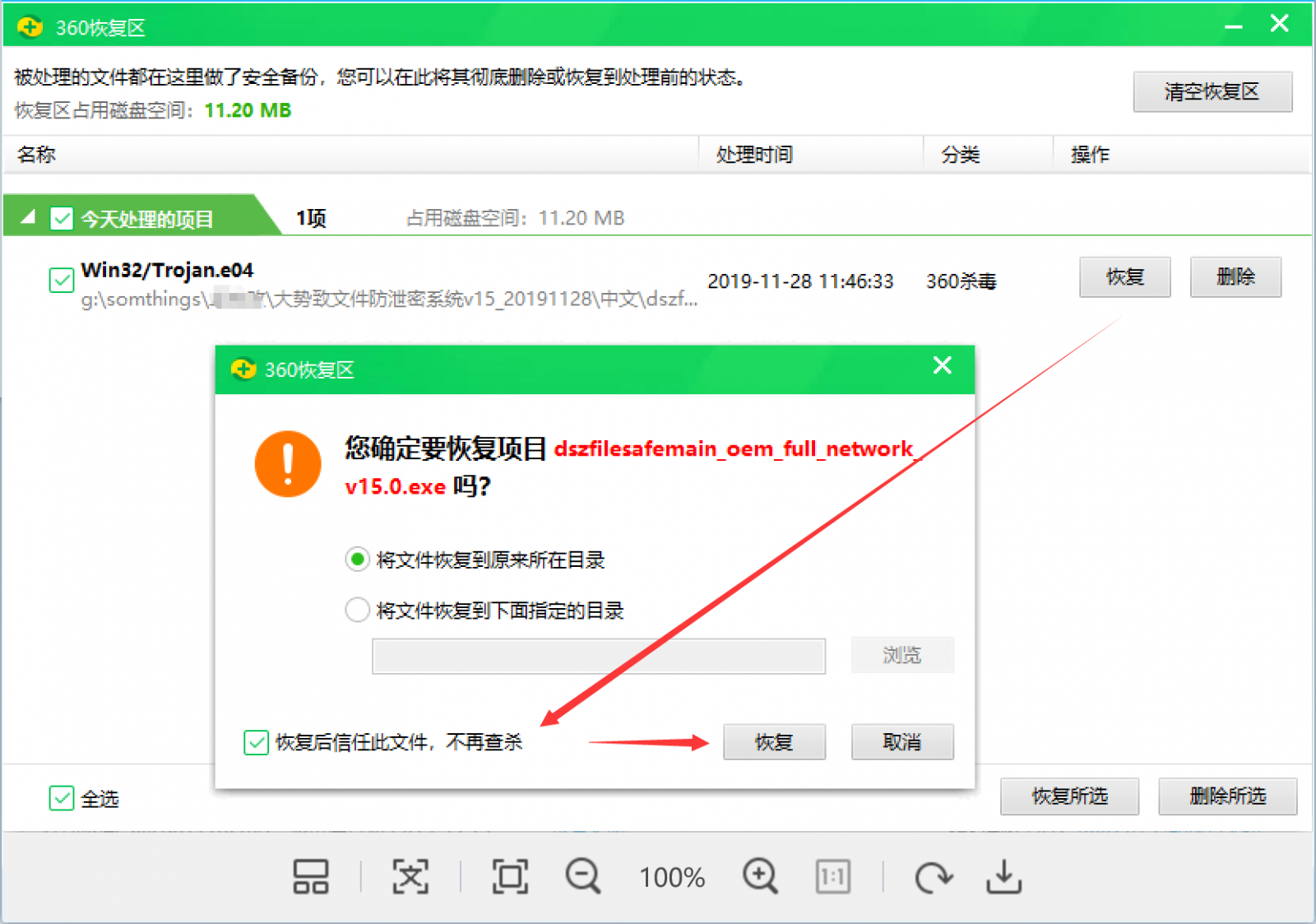Click the 名称 column header
The width and height of the screenshot is (1316, 924).
tap(36, 155)
